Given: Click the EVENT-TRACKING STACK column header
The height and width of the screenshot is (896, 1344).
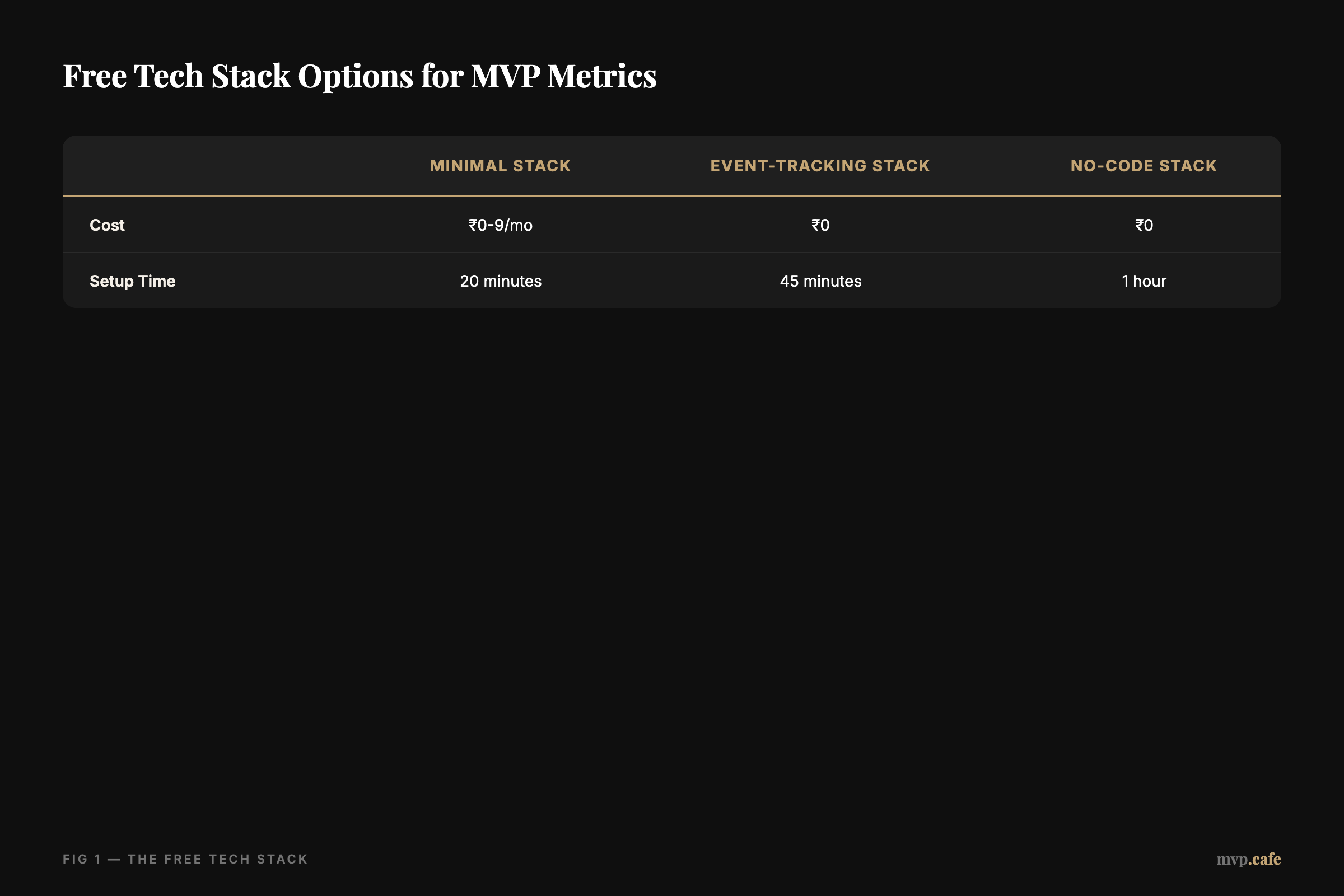Looking at the screenshot, I should [x=819, y=165].
